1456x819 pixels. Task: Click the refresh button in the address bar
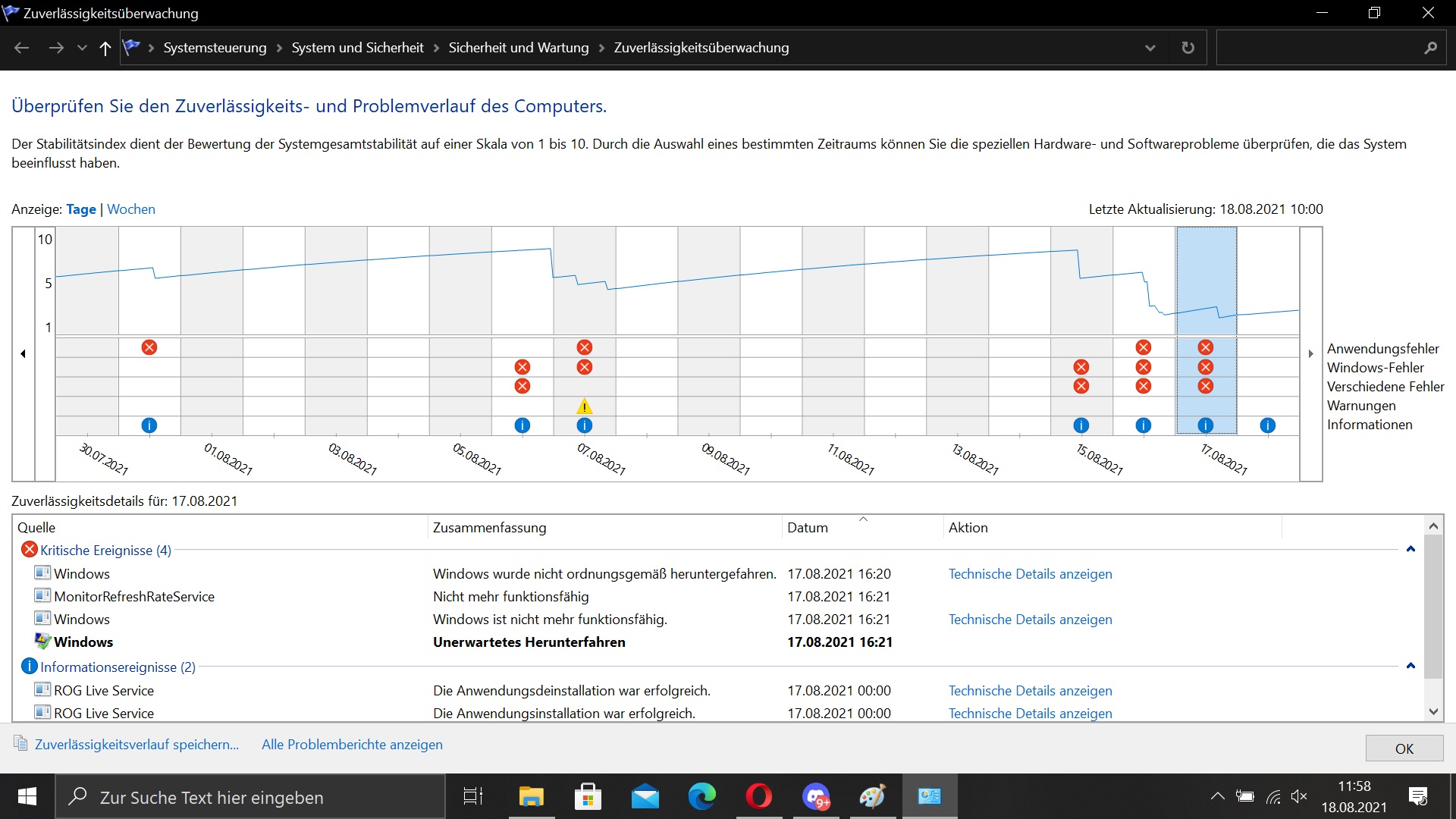coord(1188,48)
